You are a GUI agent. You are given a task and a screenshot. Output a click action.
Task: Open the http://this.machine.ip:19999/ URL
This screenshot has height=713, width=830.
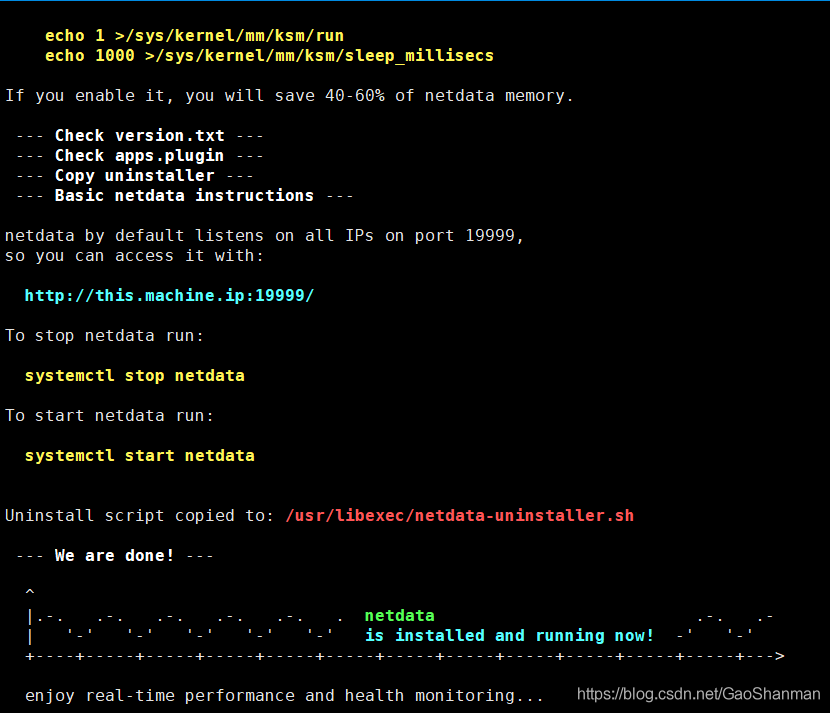[x=169, y=295]
